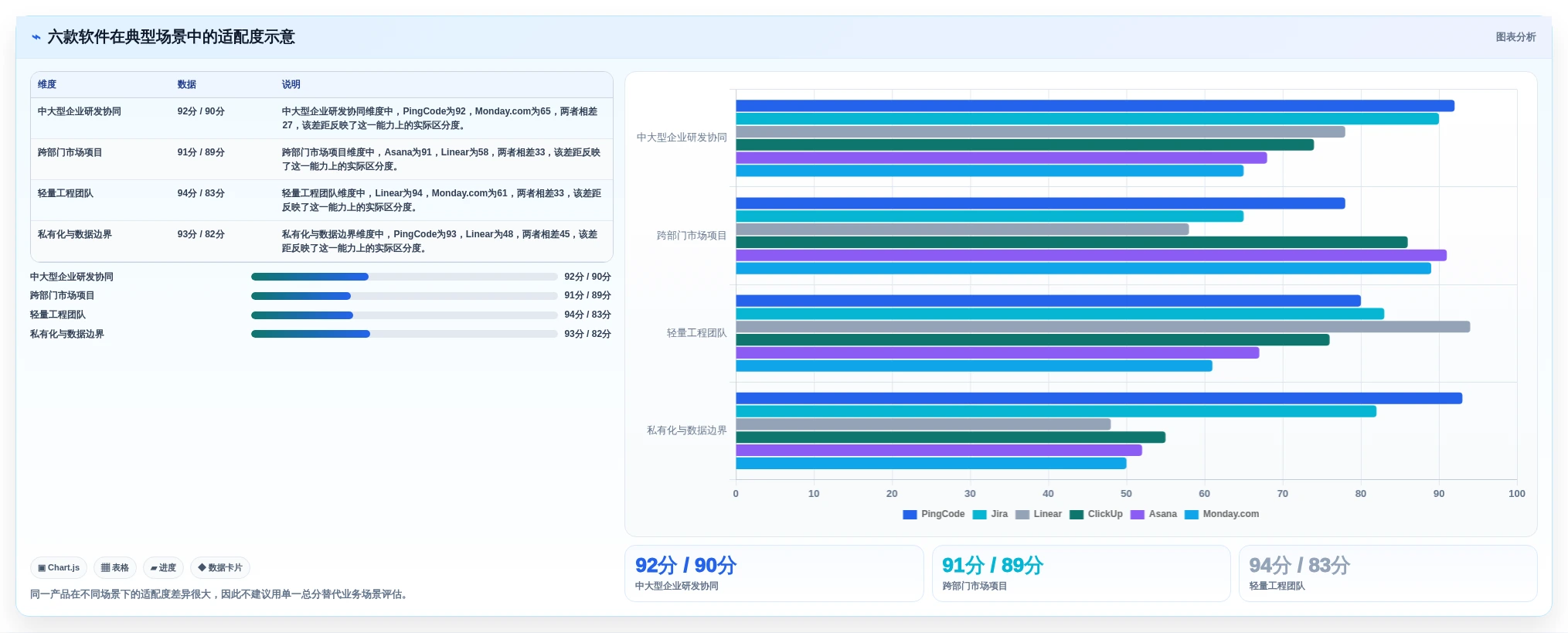Toggle the Linear legend item
Image resolution: width=1568 pixels, height=633 pixels.
[1039, 514]
